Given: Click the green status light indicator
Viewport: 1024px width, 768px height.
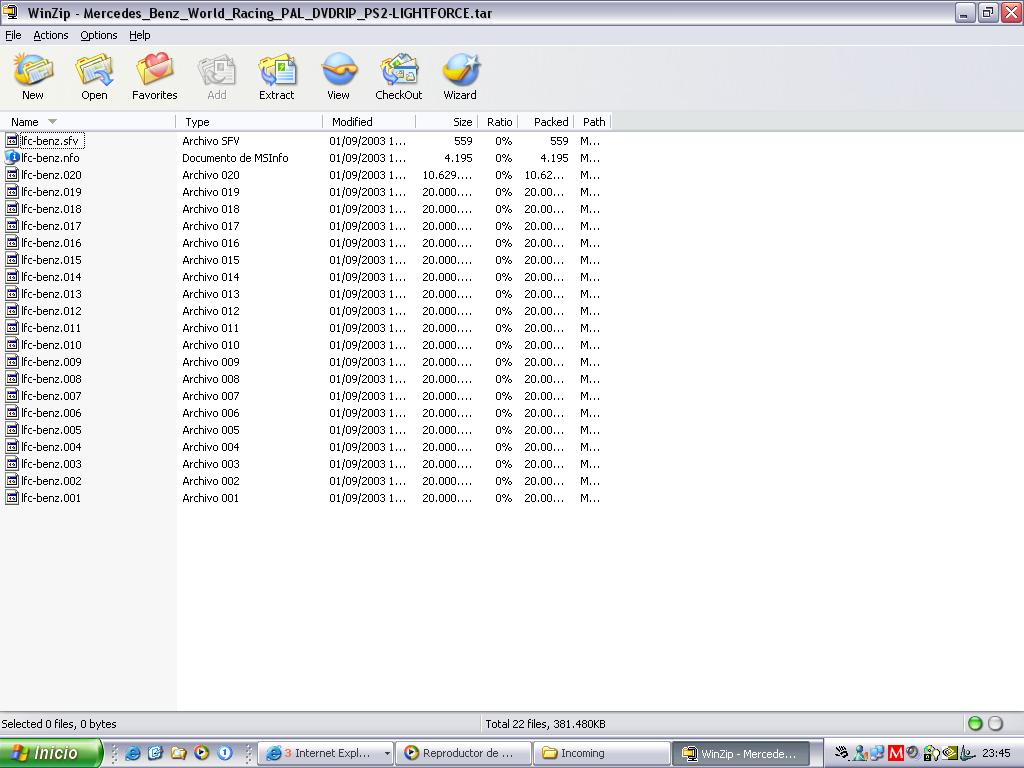Looking at the screenshot, I should tap(975, 723).
